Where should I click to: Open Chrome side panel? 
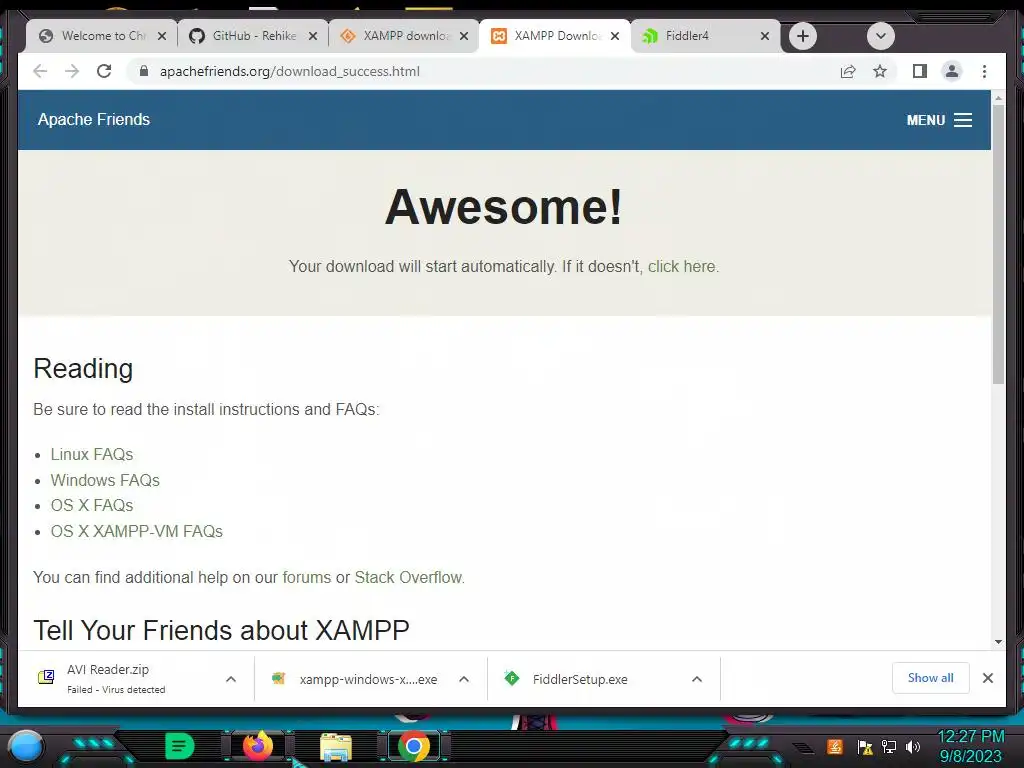[x=920, y=71]
